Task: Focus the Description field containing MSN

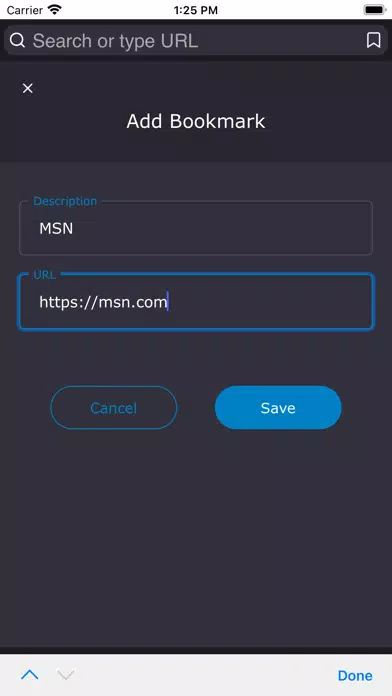Action: 196,228
